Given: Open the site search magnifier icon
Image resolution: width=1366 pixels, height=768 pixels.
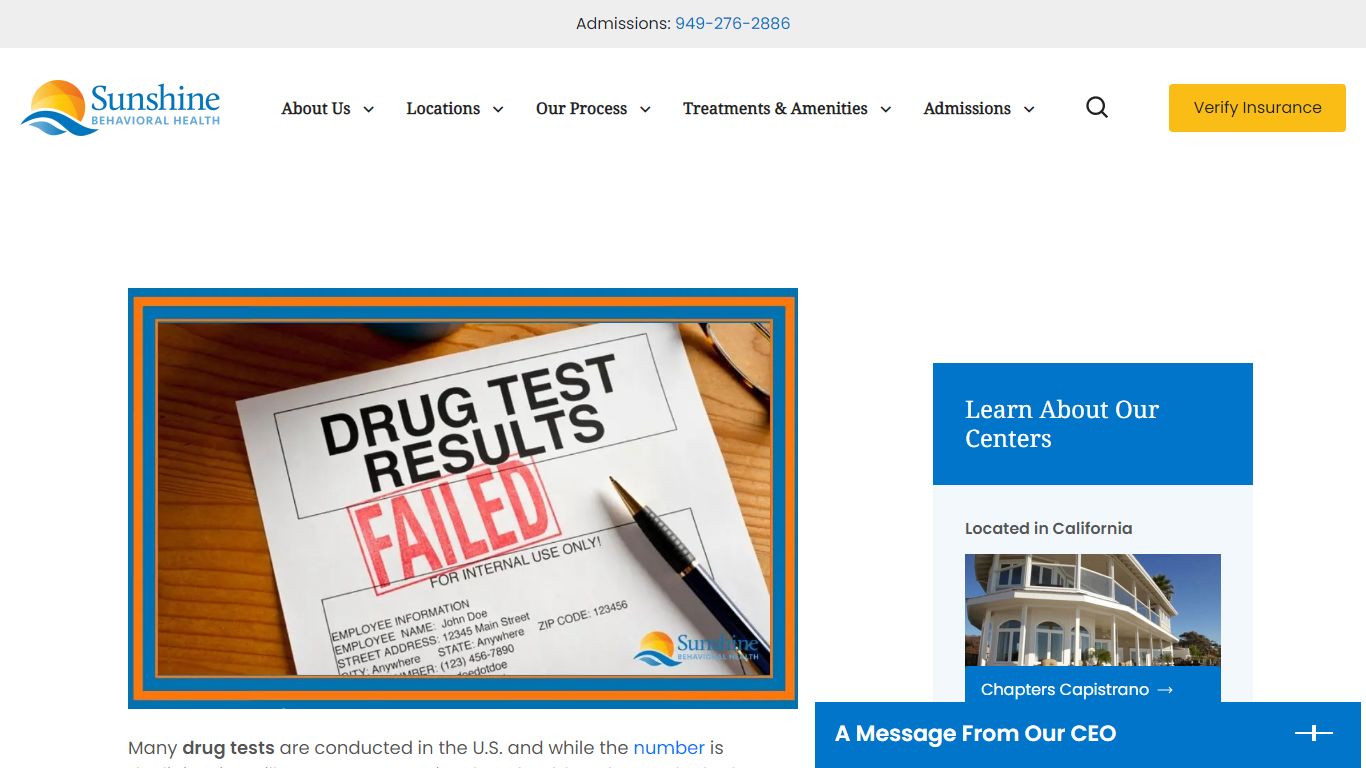Looking at the screenshot, I should (1097, 107).
